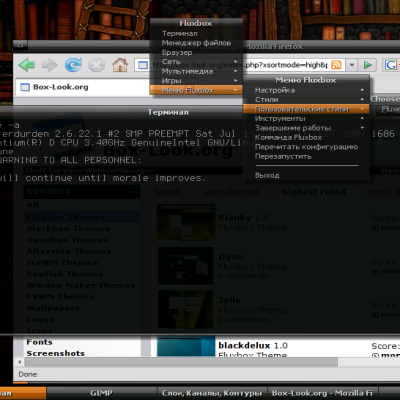This screenshot has height=400, width=400.
Task: Open the Logos category link
Action: (40, 319)
